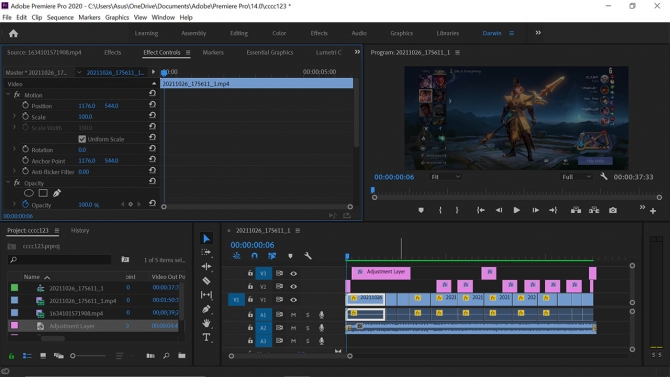The image size is (670, 377).
Task: Reset the Position parameter
Action: click(x=152, y=105)
